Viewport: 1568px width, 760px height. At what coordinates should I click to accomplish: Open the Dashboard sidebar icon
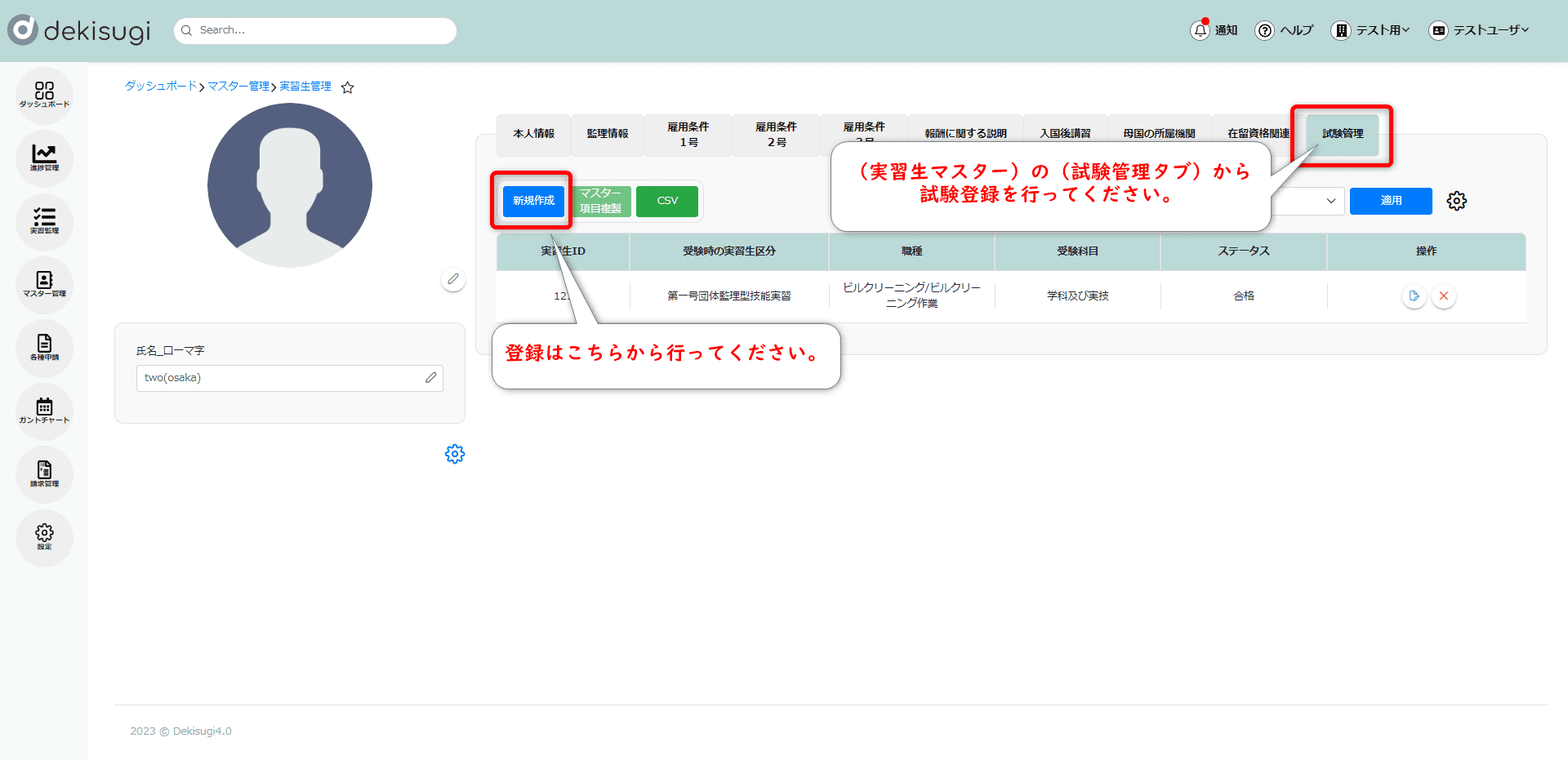click(44, 95)
